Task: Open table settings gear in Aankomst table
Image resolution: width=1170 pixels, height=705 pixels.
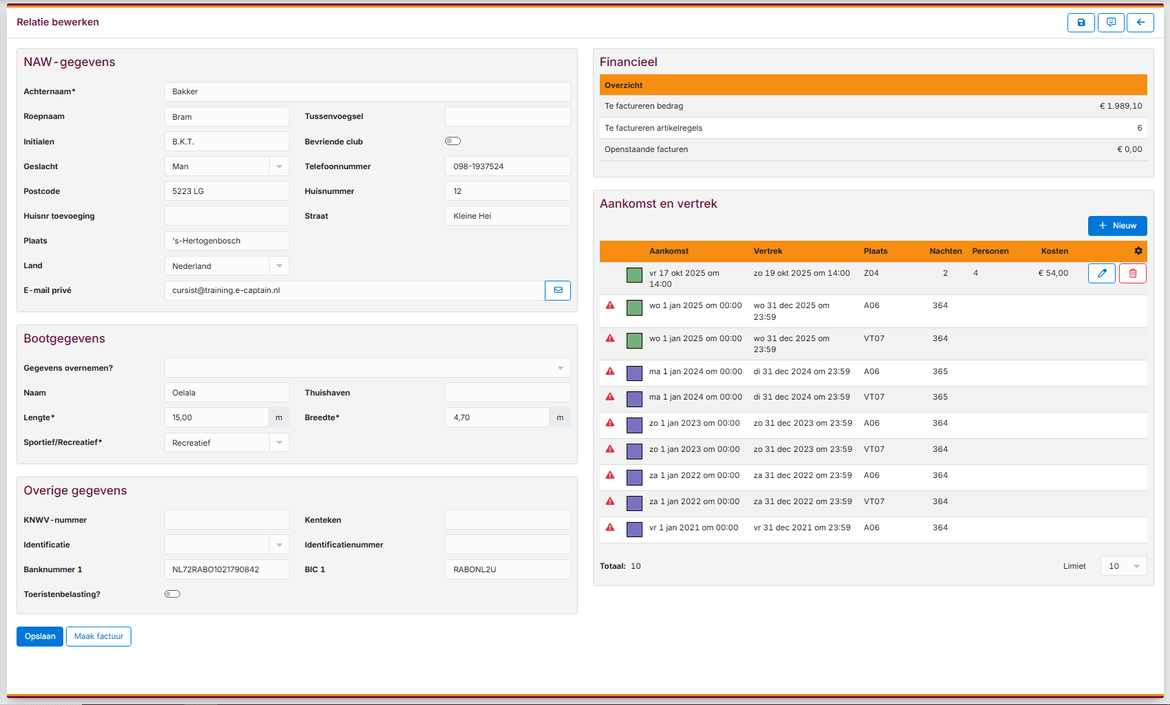Action: [x=1138, y=251]
